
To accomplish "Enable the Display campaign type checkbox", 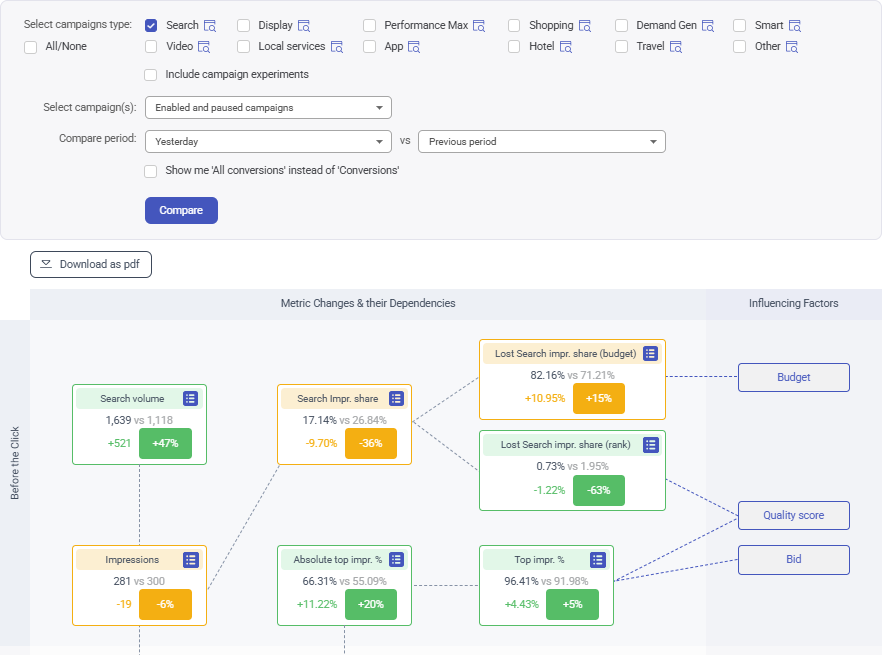I will point(243,24).
